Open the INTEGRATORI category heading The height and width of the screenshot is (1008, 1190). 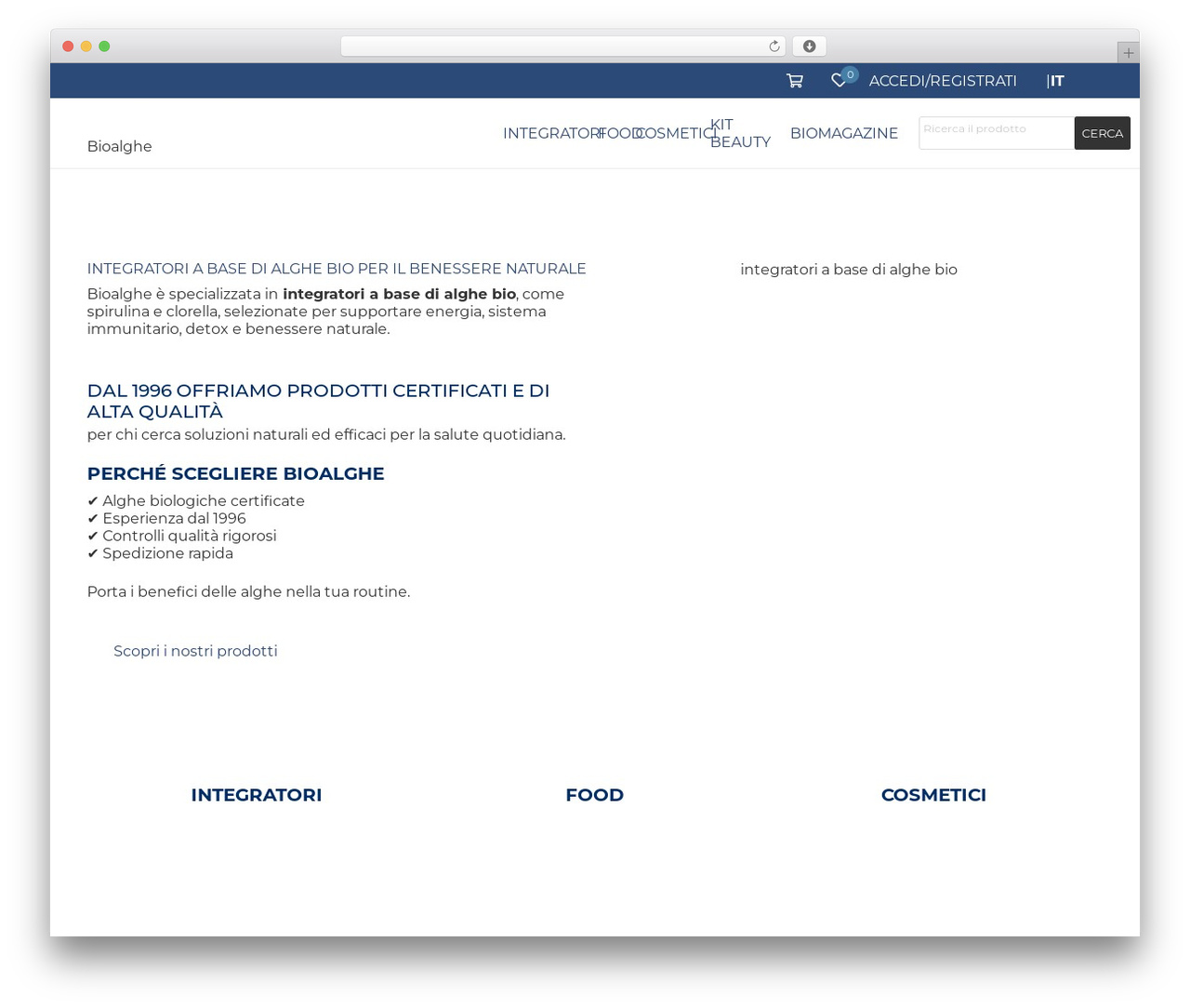tap(257, 795)
